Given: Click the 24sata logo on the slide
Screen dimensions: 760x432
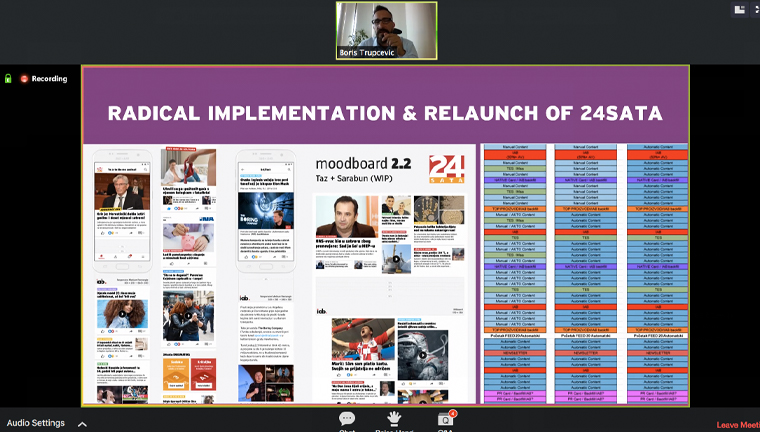Looking at the screenshot, I should tap(446, 169).
